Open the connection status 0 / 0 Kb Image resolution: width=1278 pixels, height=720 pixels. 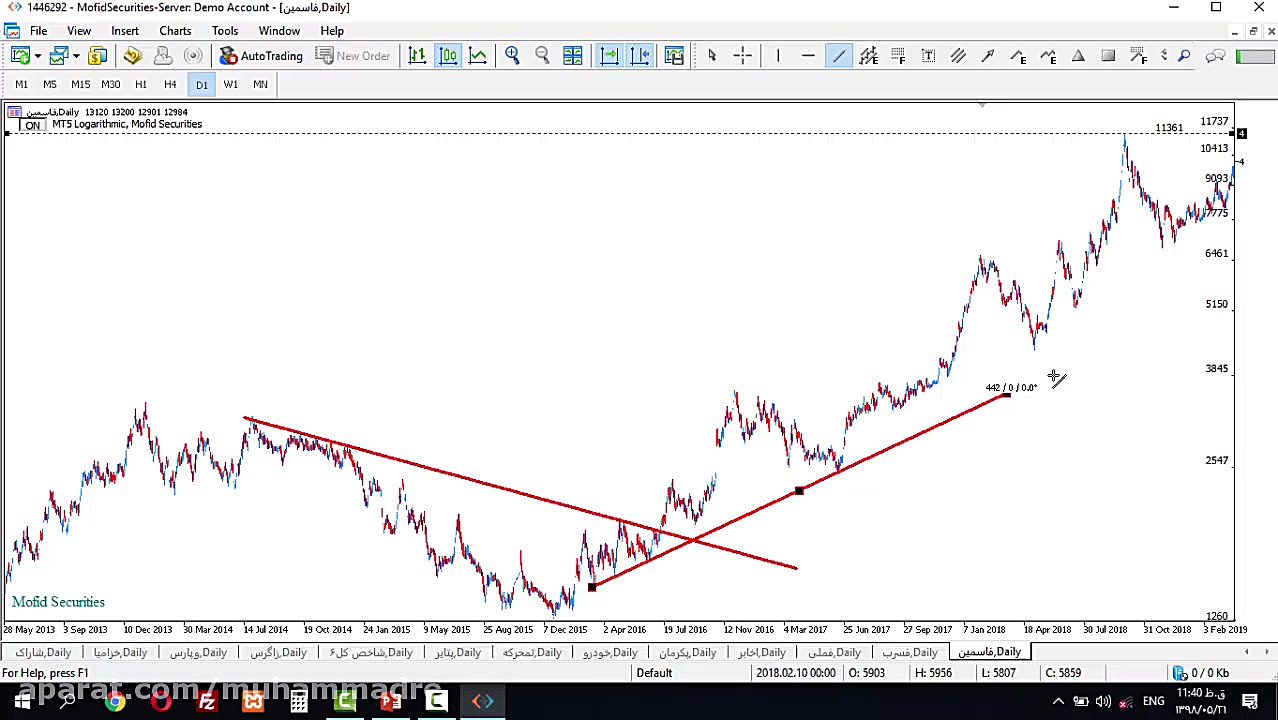(x=1200, y=673)
